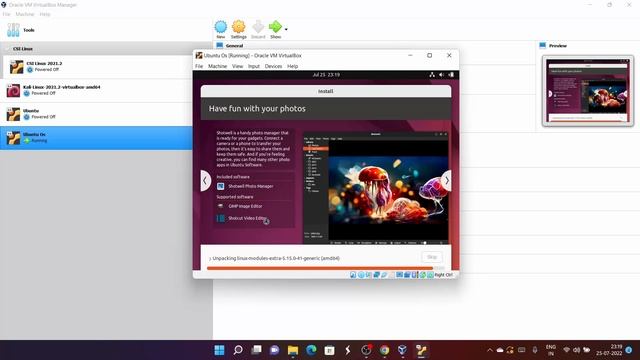This screenshot has width=640, height=360.
Task: Open Help menu of the VM window
Action: coord(292,66)
